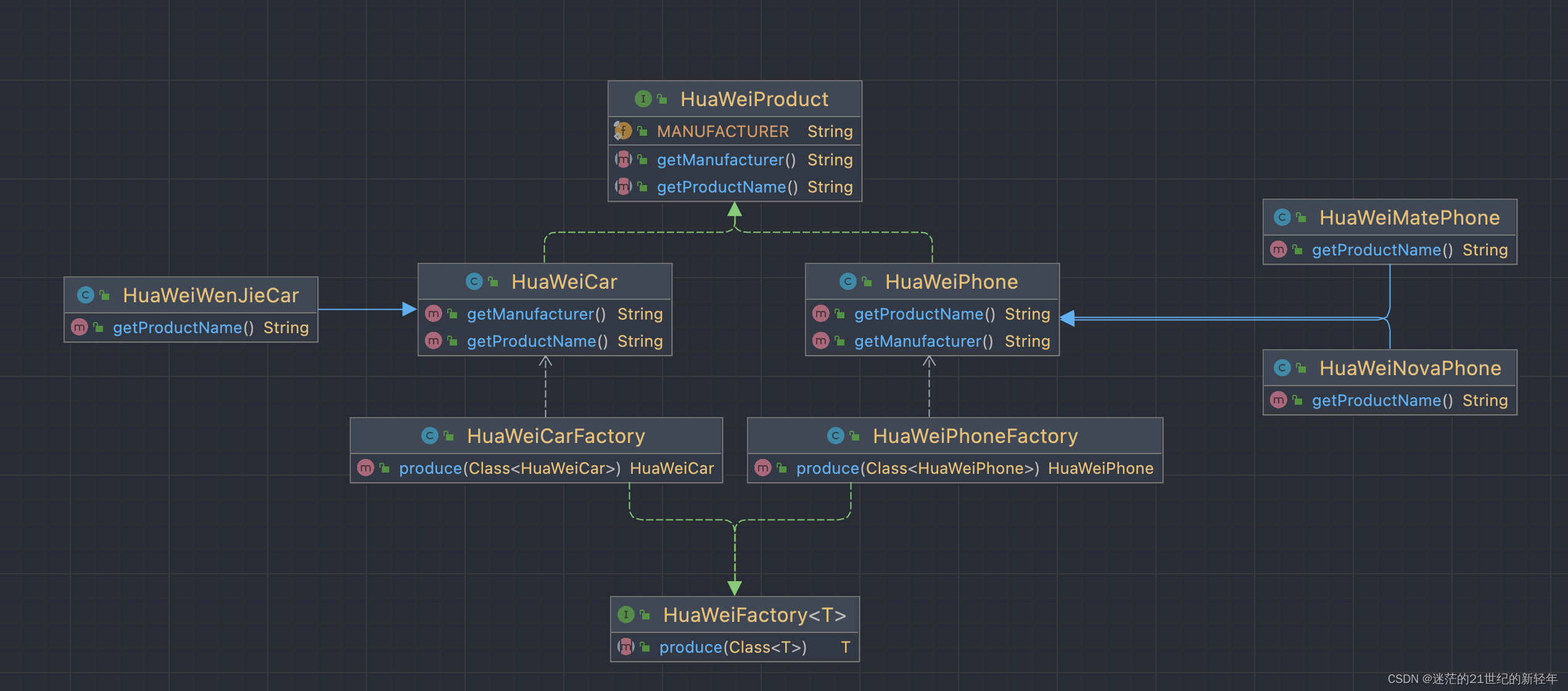Select produce(Class<T>) in HuaWeiFactory
The image size is (1568, 691).
(735, 647)
